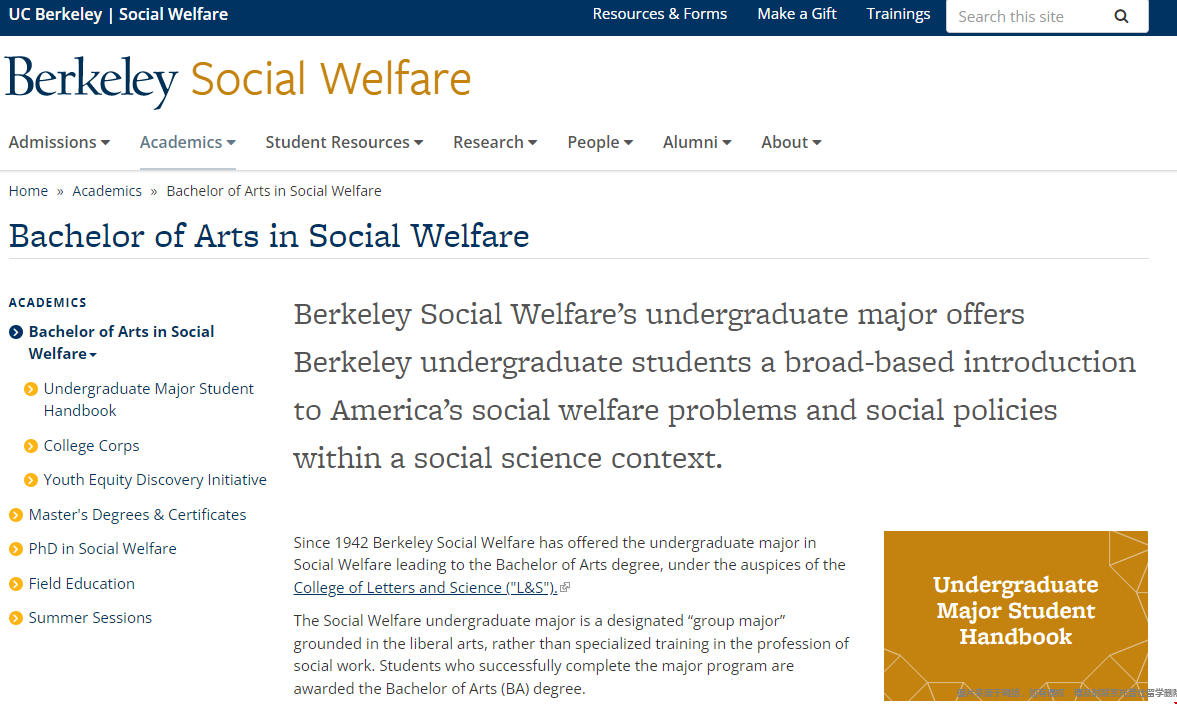The height and width of the screenshot is (704, 1177).
Task: Click the search magnifier icon
Action: (1121, 17)
